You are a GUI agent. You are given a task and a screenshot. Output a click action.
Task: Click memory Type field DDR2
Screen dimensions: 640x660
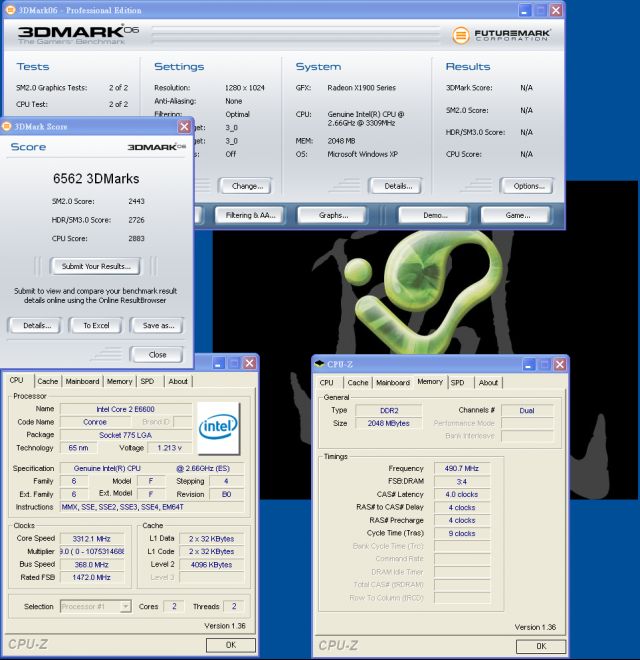(x=389, y=410)
